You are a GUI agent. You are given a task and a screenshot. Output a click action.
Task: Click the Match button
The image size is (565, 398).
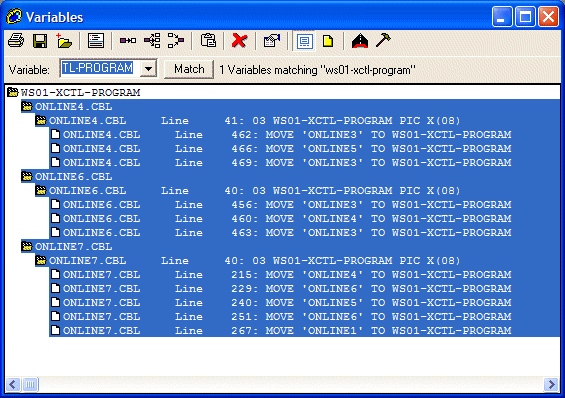coord(189,69)
